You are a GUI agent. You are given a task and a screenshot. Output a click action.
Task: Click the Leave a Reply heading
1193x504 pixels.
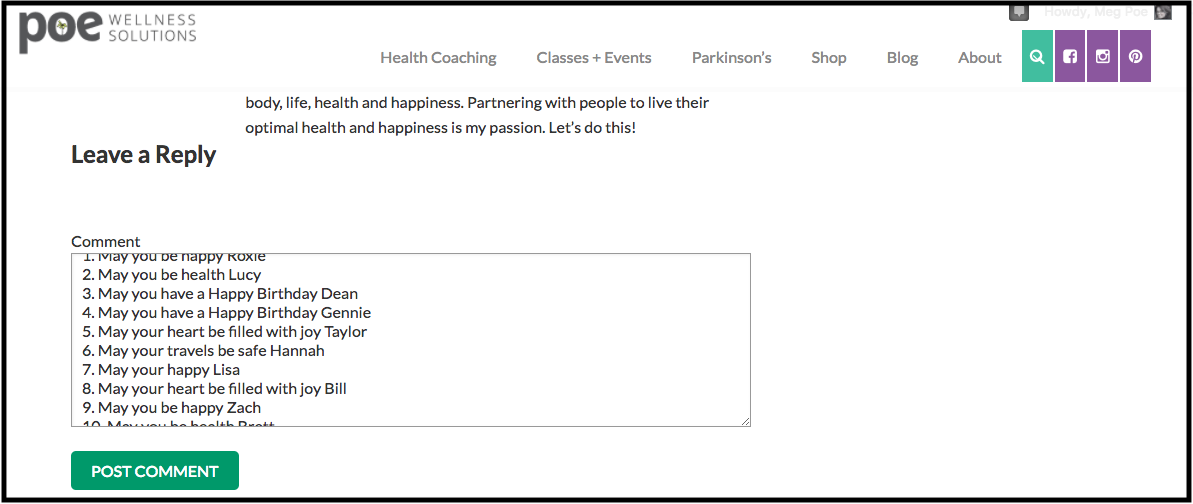click(x=144, y=155)
